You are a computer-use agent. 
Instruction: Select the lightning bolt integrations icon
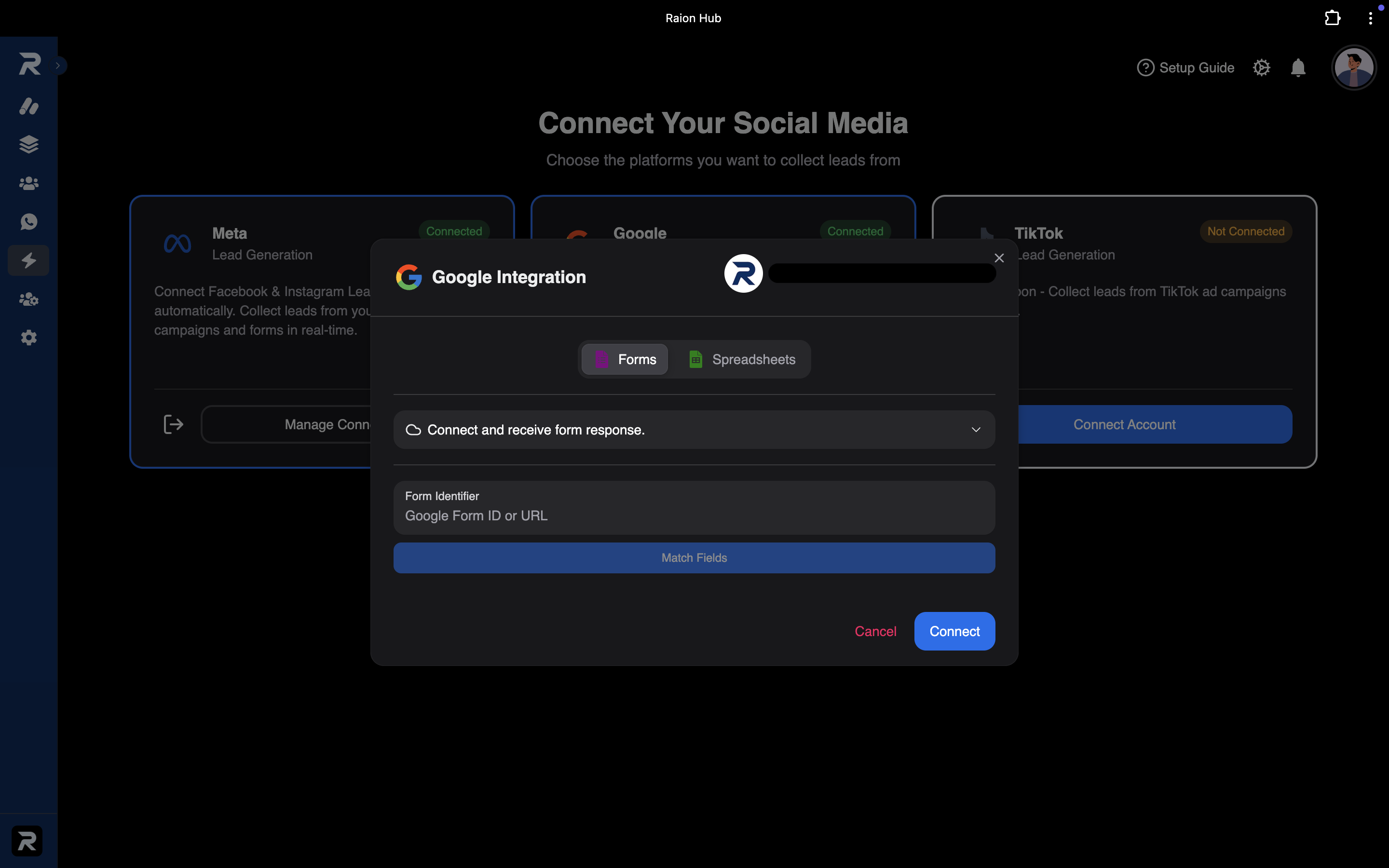coord(29,260)
